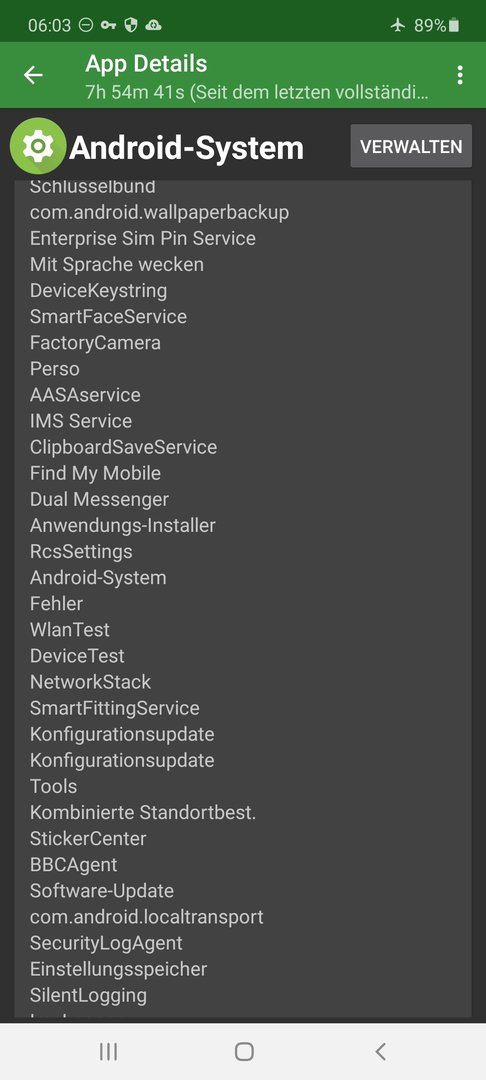Select the Anwendungs-Installer entry
Image resolution: width=486 pixels, height=1080 pixels.
click(123, 526)
